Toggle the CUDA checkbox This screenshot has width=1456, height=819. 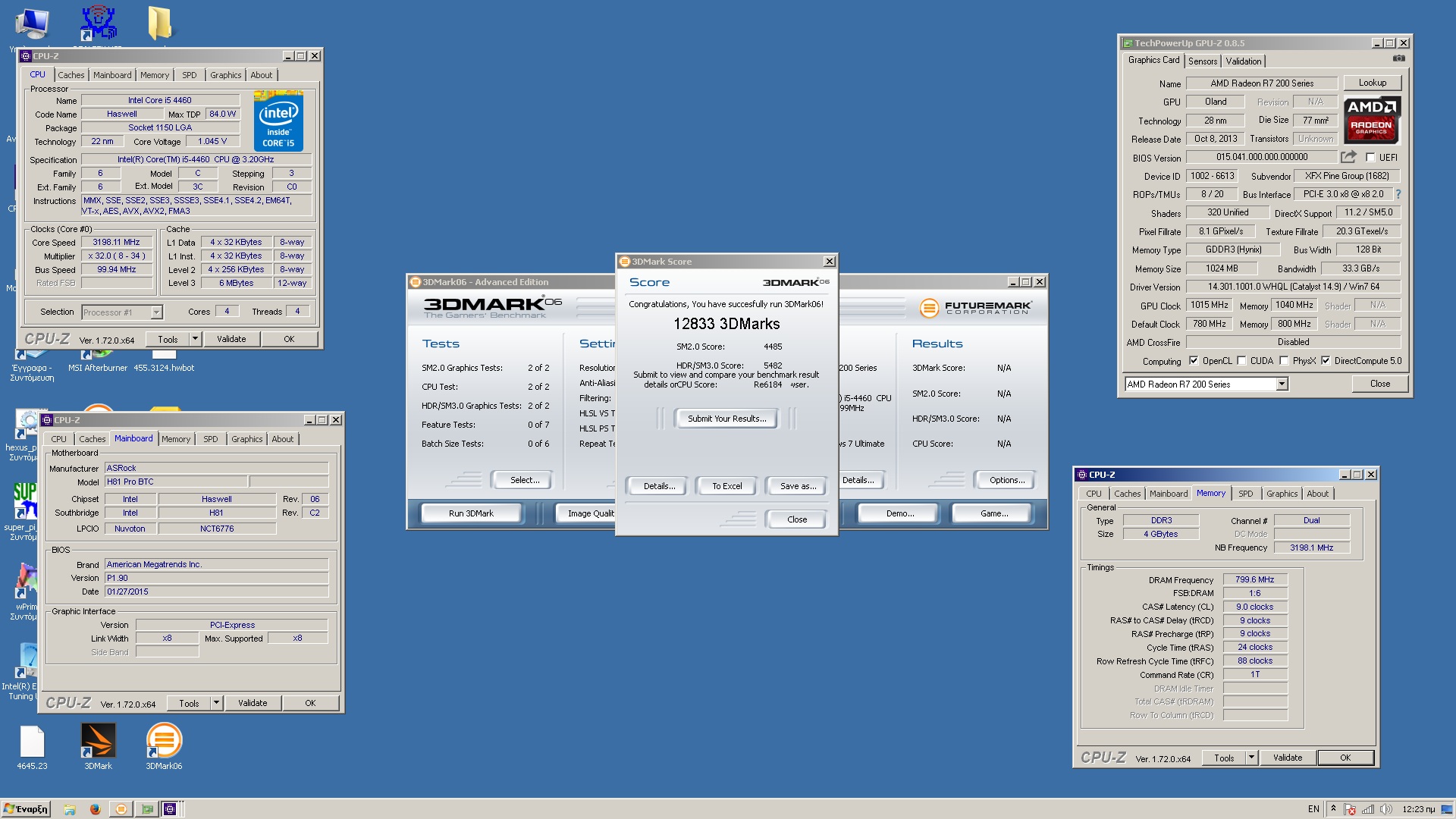click(x=1241, y=361)
